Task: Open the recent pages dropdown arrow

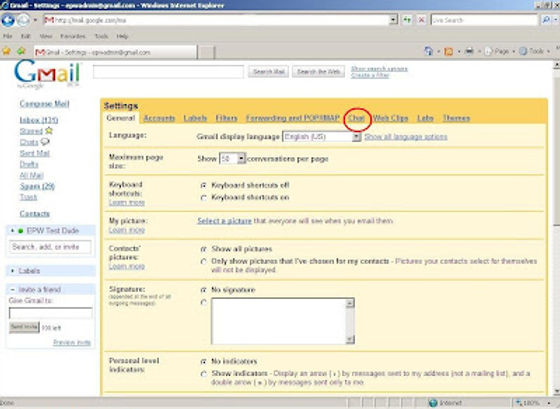Action: [35, 20]
